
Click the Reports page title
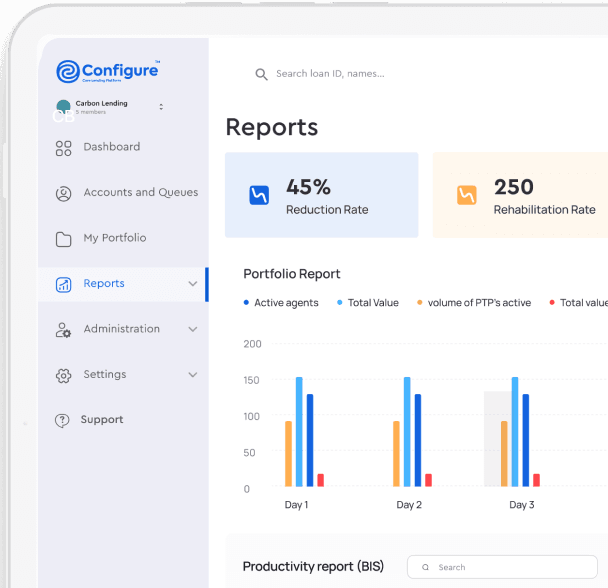click(x=272, y=127)
